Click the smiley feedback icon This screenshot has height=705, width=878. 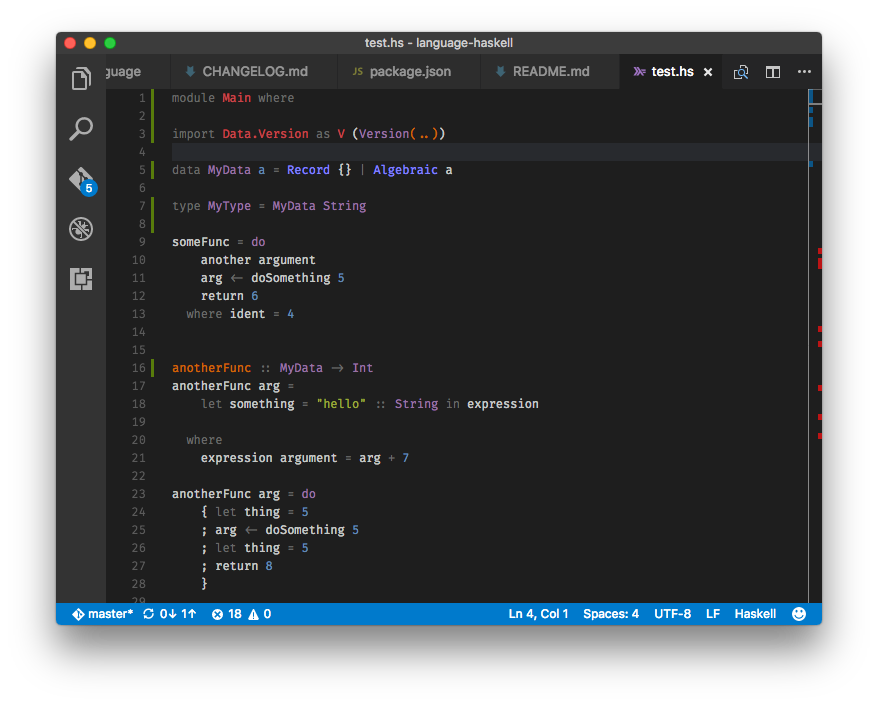click(799, 614)
